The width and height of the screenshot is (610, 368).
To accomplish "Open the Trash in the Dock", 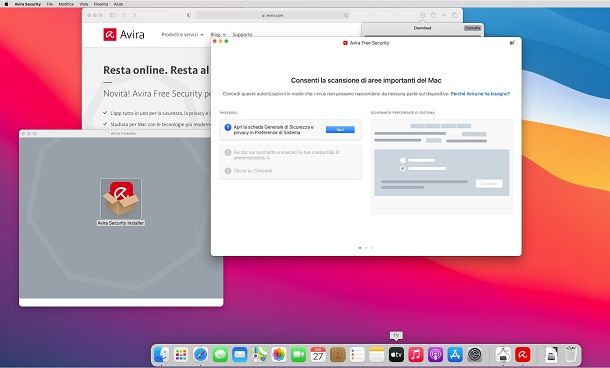I will coord(571,354).
